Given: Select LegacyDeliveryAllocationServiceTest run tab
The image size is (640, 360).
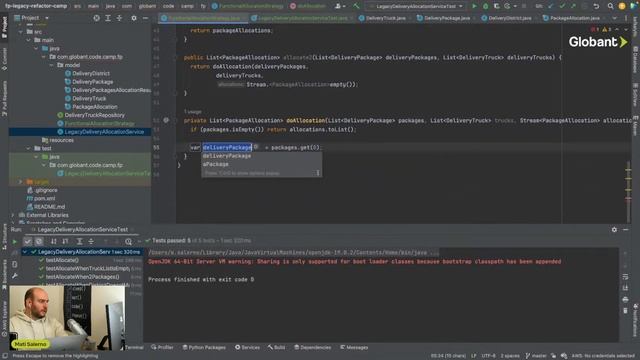Looking at the screenshot, I should [83, 230].
